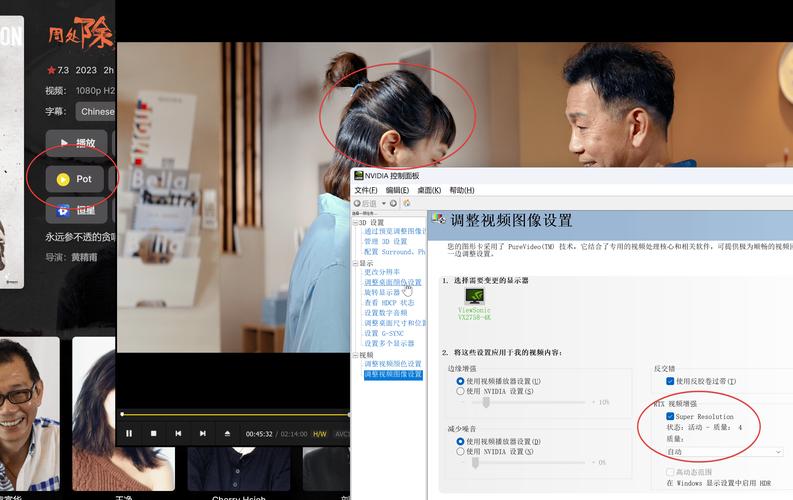
Task: Click the 00:45:32 elapsed time display
Action: [x=259, y=434]
